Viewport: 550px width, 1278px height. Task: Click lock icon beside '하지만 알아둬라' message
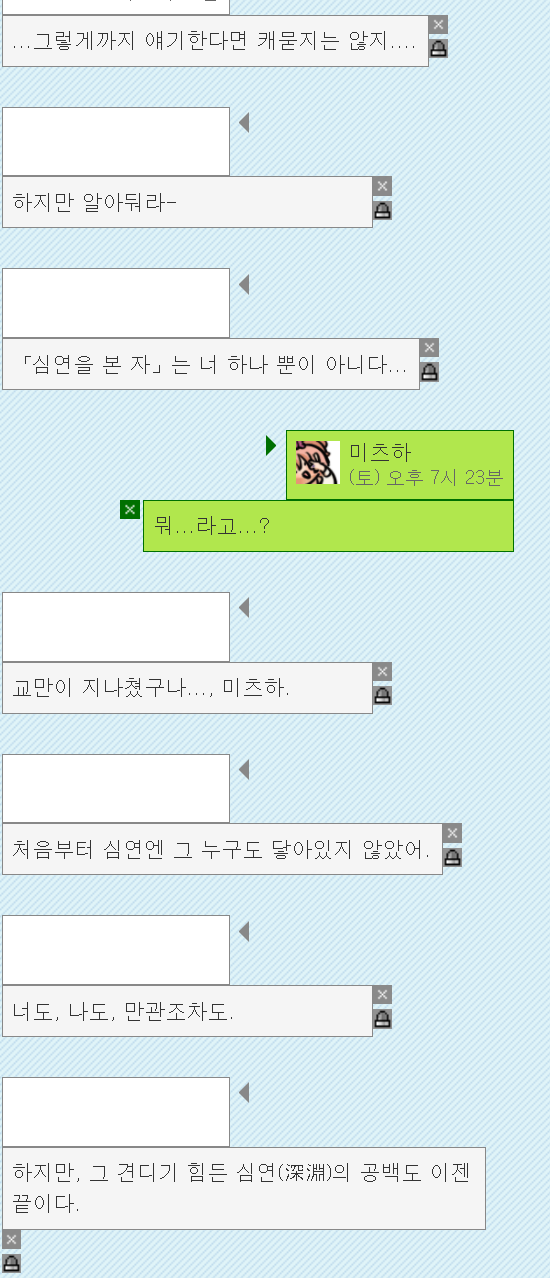tap(382, 210)
